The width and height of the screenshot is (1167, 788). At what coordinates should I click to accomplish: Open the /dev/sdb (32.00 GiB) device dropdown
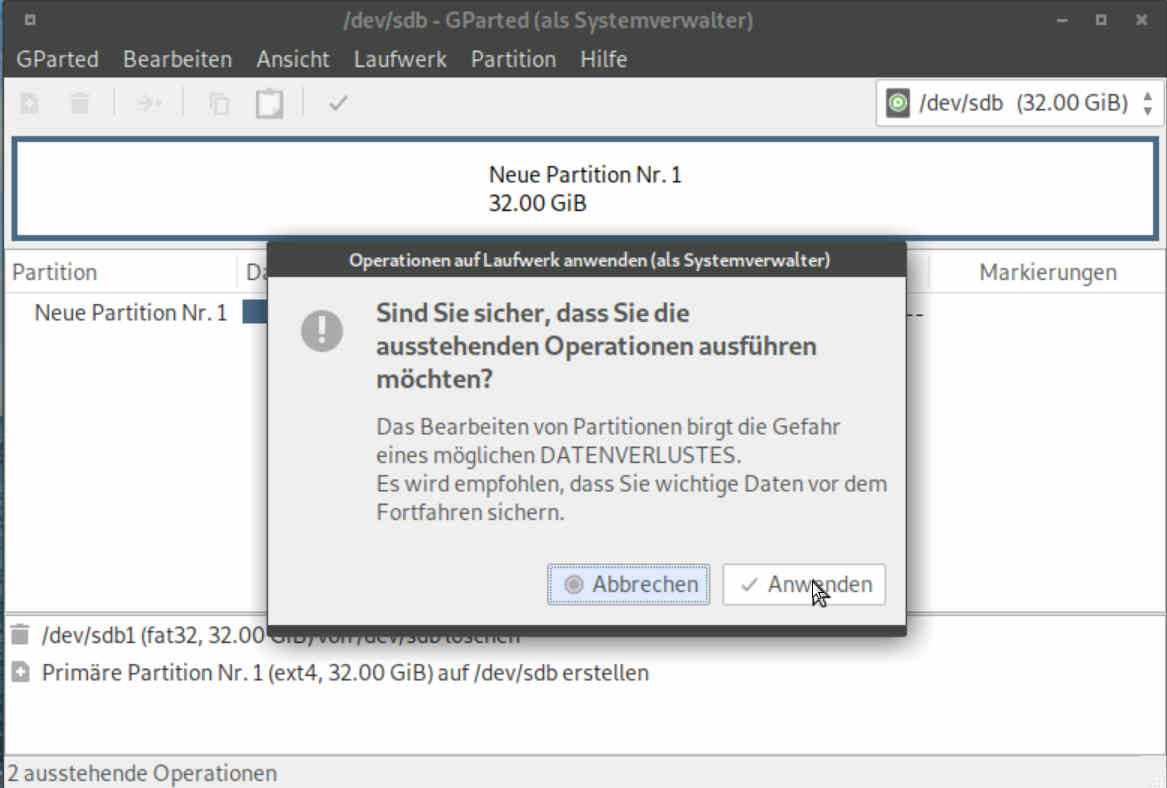1019,103
